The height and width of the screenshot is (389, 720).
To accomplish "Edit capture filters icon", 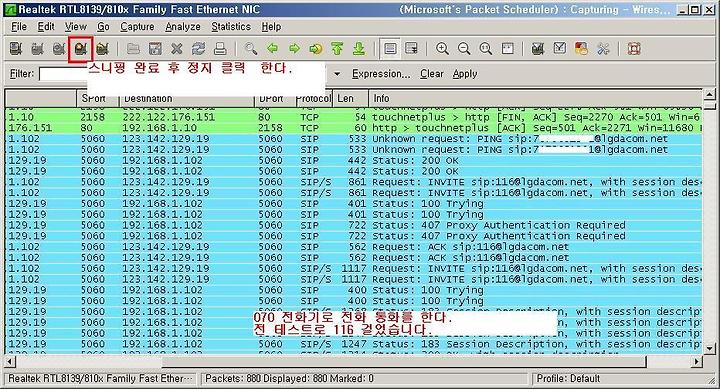I will [x=538, y=49].
